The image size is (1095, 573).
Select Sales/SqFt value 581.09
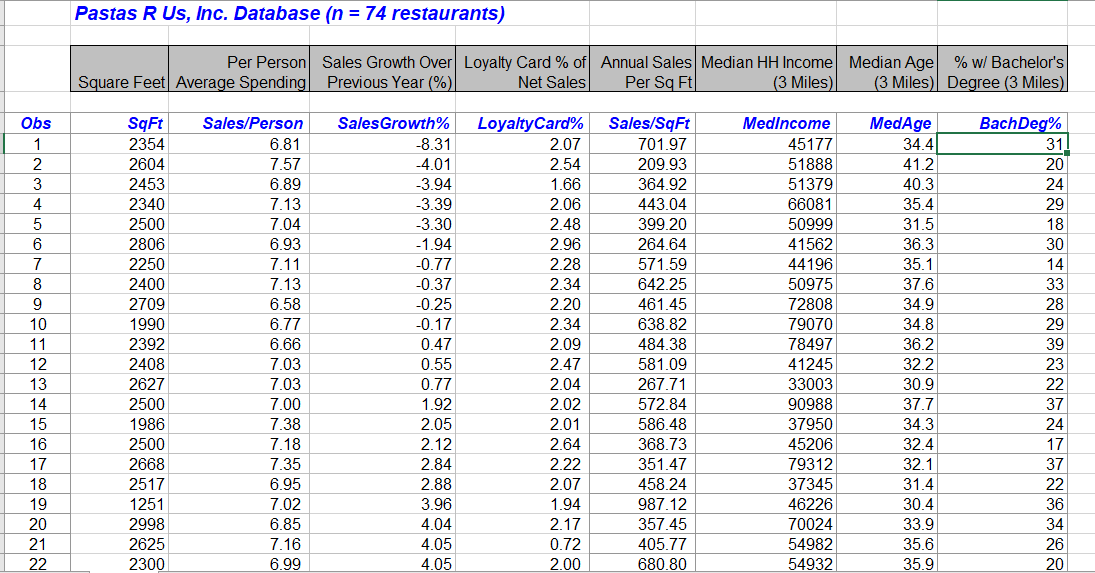642,364
